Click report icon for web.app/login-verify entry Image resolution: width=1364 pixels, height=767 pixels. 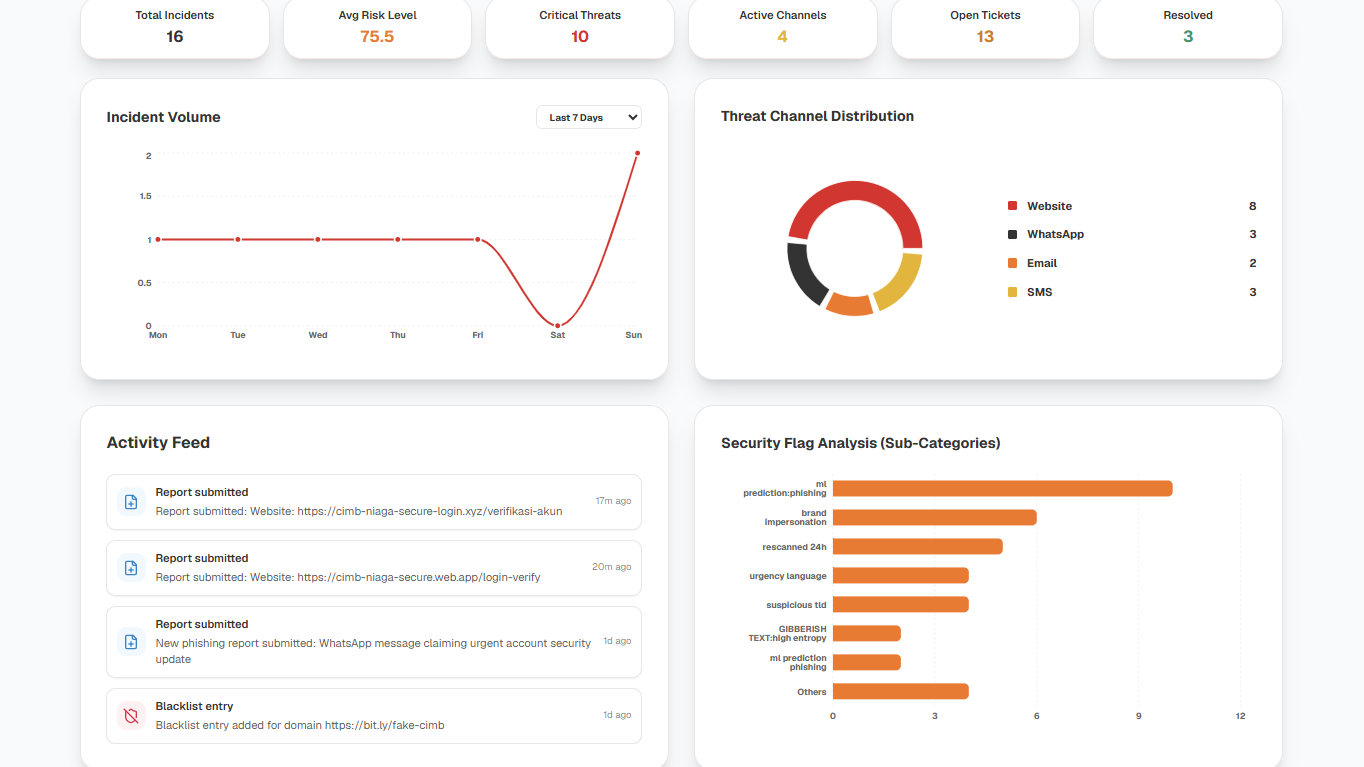[131, 568]
